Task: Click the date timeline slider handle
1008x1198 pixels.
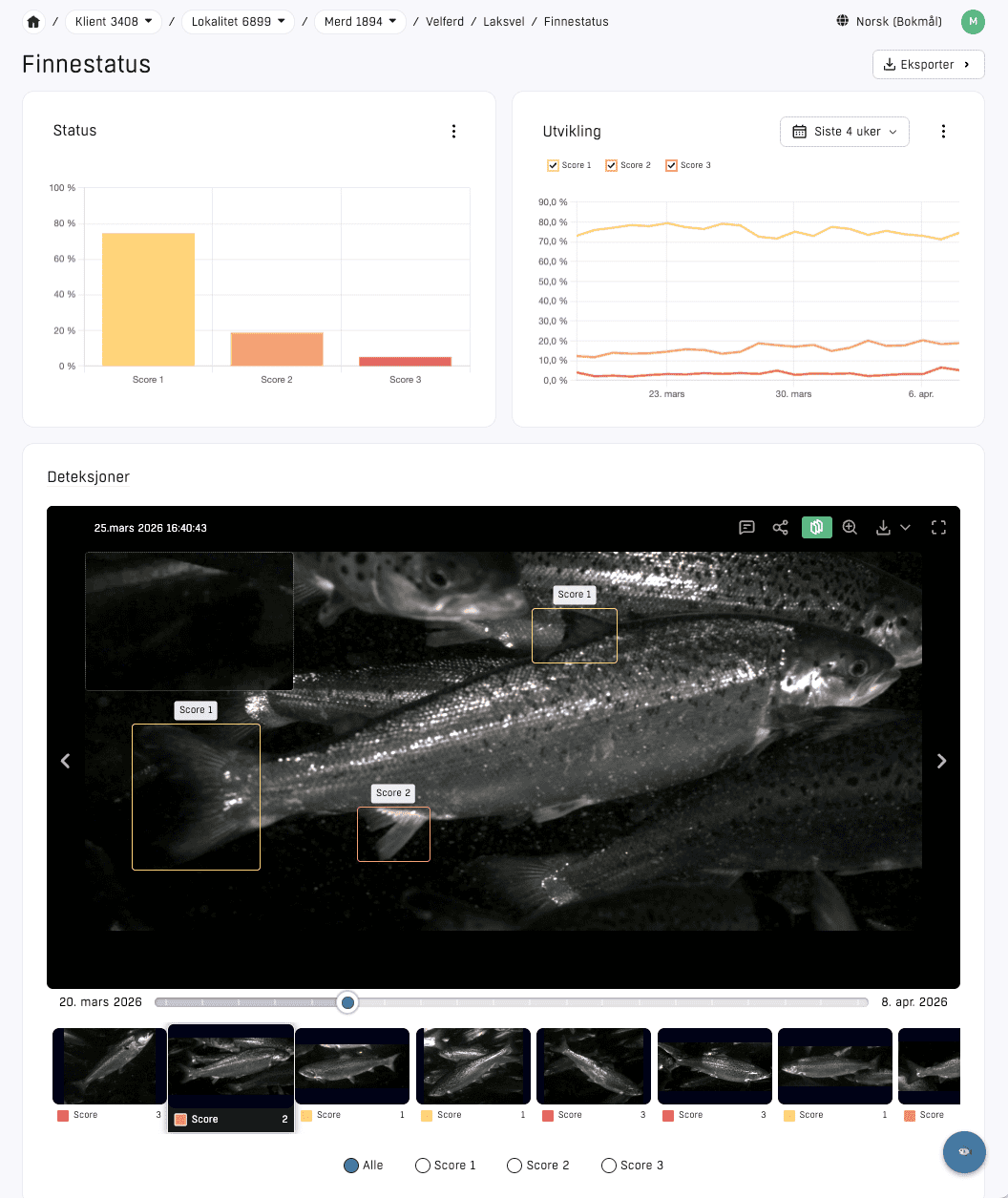Action: pos(348,1002)
